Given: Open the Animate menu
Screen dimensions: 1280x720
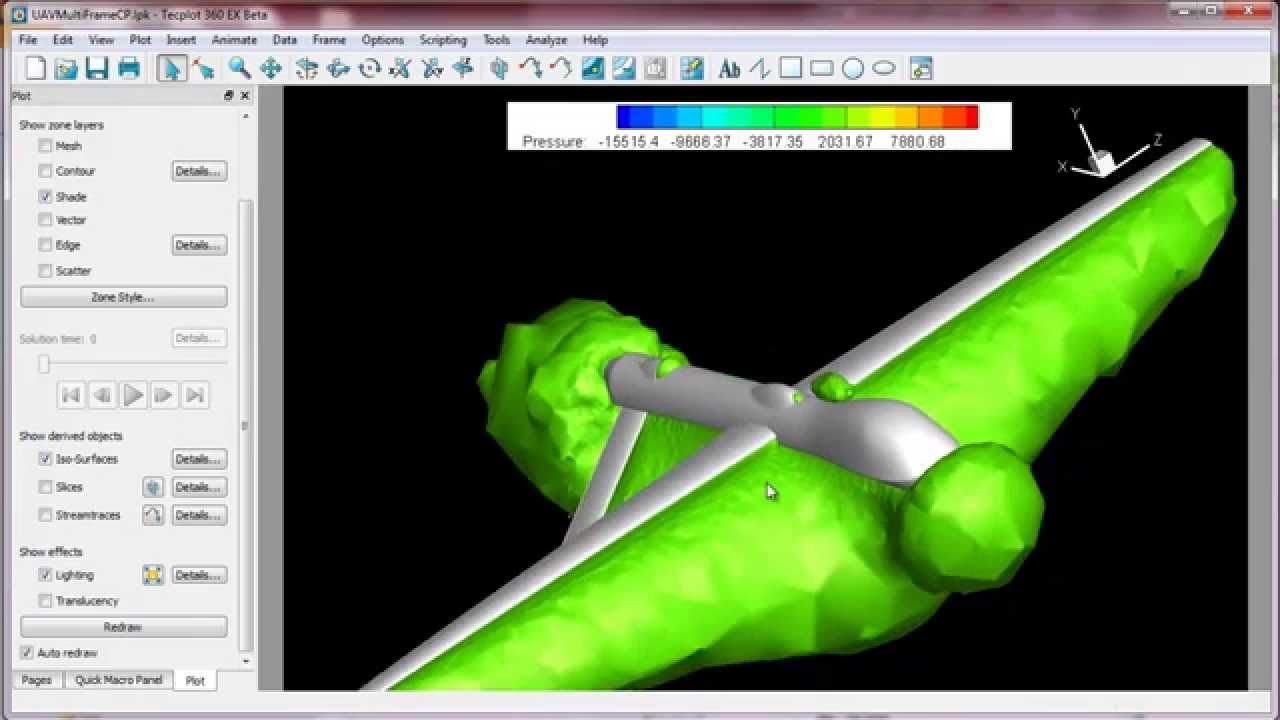Looking at the screenshot, I should point(234,40).
